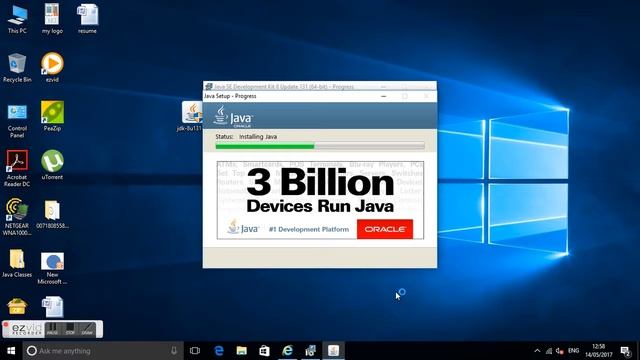This screenshot has height=360, width=640.
Task: Open Microsoft Edge from the taskbar
Action: 219,351
